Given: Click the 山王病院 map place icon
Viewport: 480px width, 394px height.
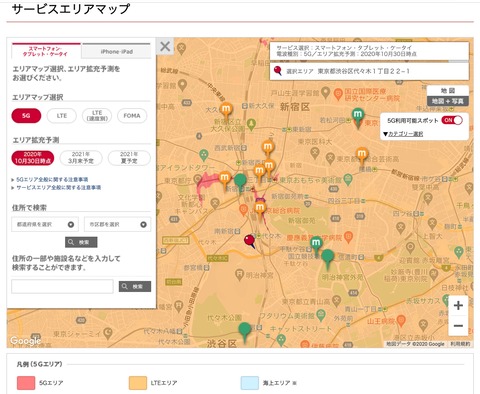Looking at the screenshot, I should [401, 321].
